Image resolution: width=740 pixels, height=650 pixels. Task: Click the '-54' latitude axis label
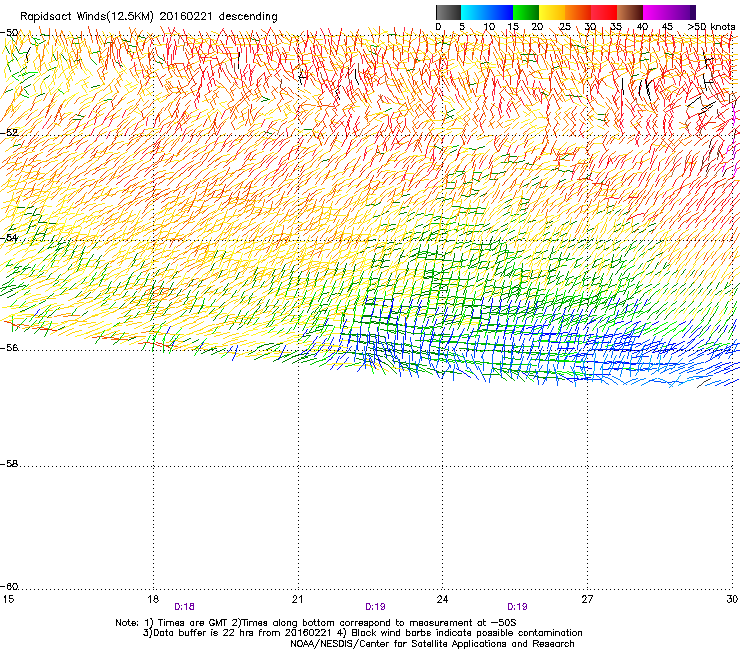9,238
